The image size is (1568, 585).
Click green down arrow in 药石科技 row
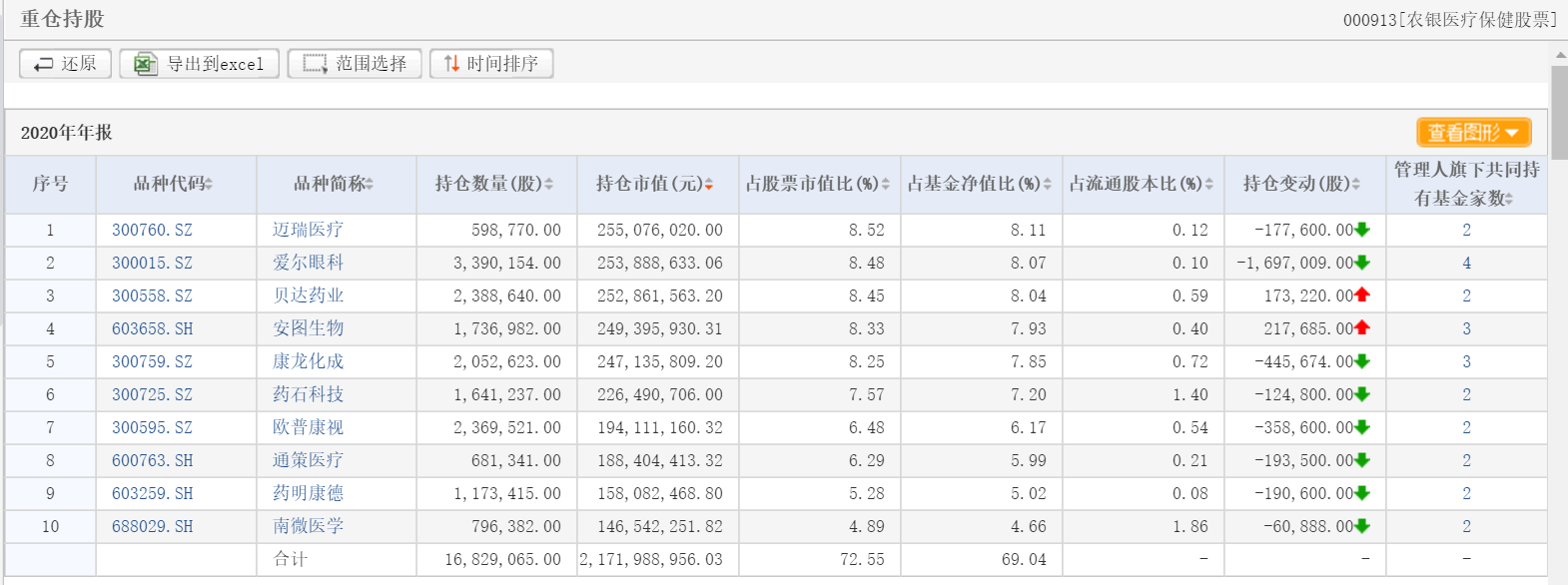point(1362,394)
